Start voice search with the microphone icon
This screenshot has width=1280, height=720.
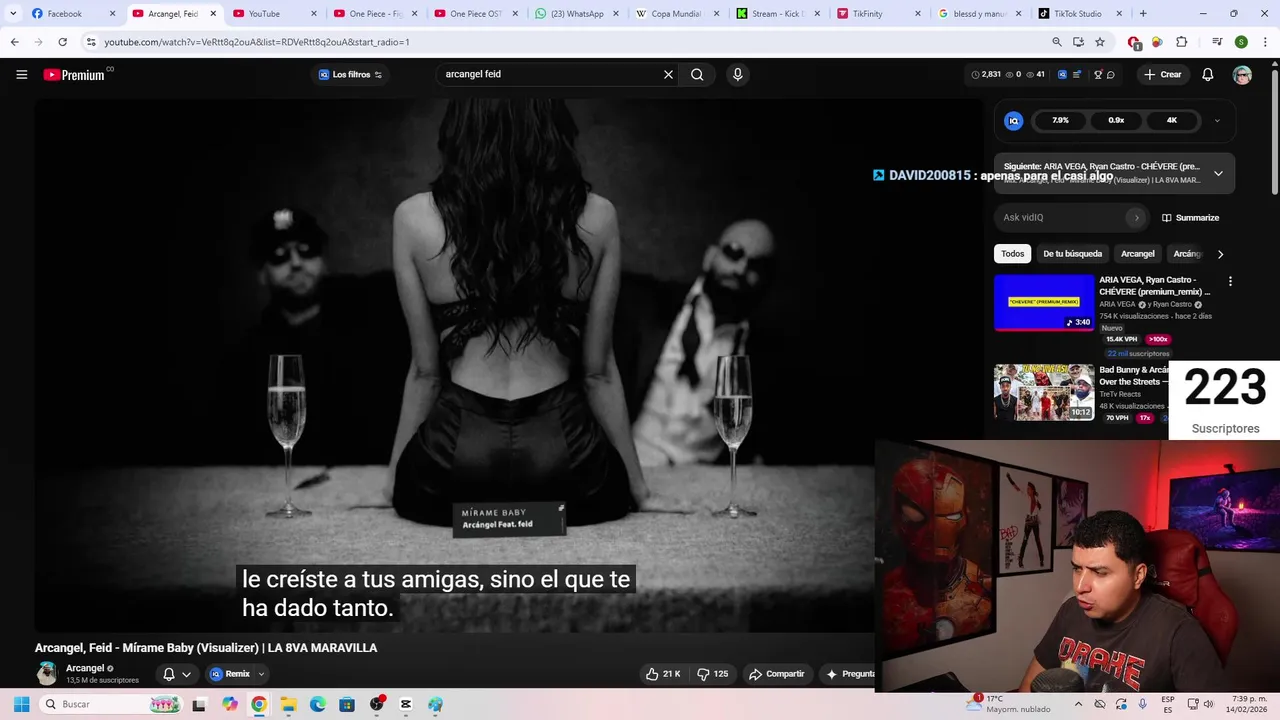coord(737,75)
